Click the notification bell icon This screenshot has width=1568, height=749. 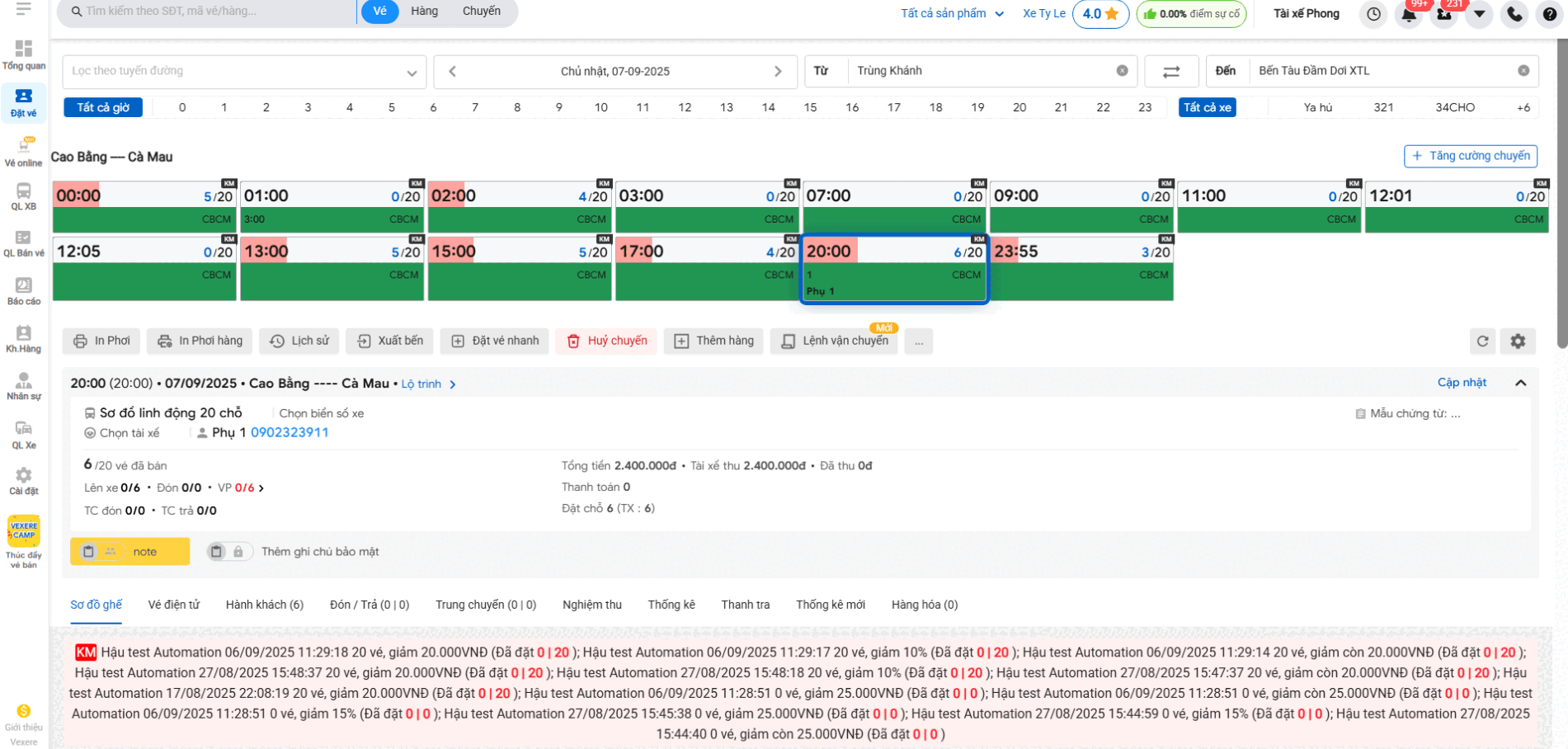(x=1409, y=14)
